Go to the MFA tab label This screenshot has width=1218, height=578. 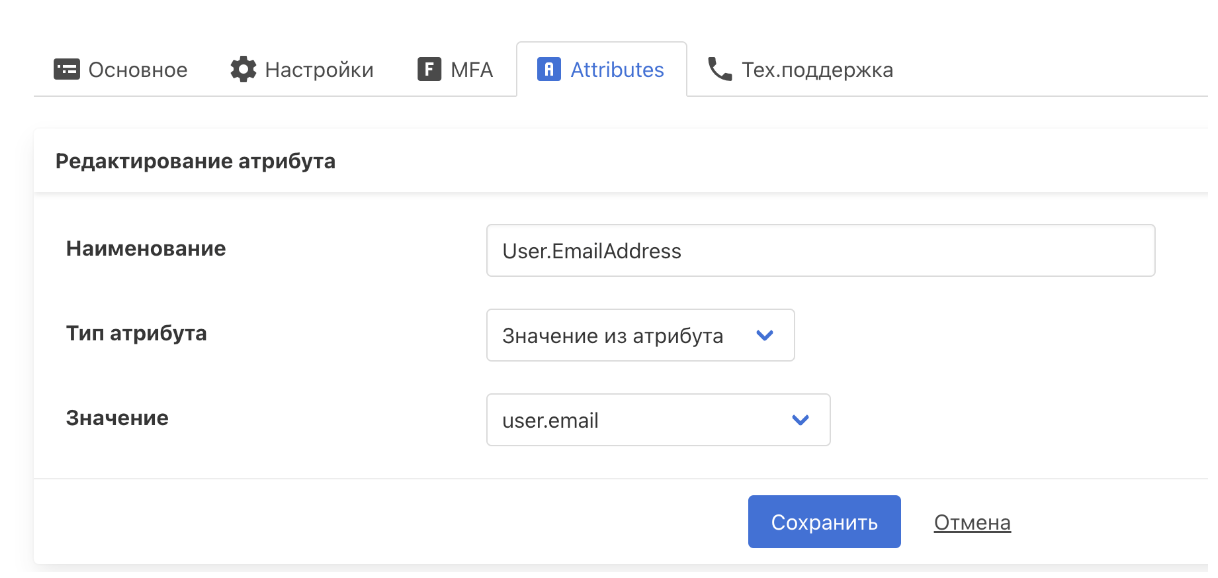pyautogui.click(x=473, y=70)
